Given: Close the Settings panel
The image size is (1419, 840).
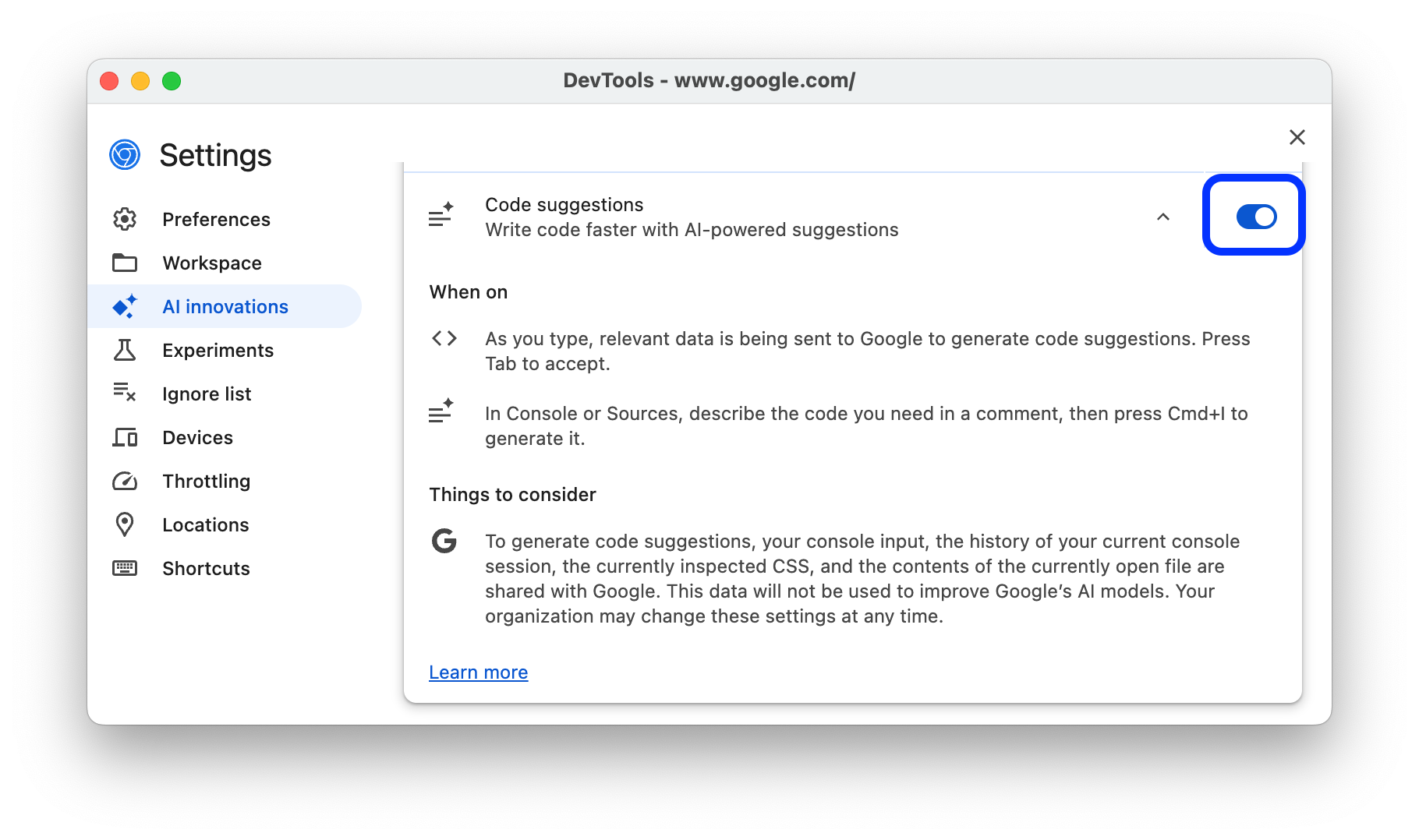Looking at the screenshot, I should click(x=1297, y=136).
